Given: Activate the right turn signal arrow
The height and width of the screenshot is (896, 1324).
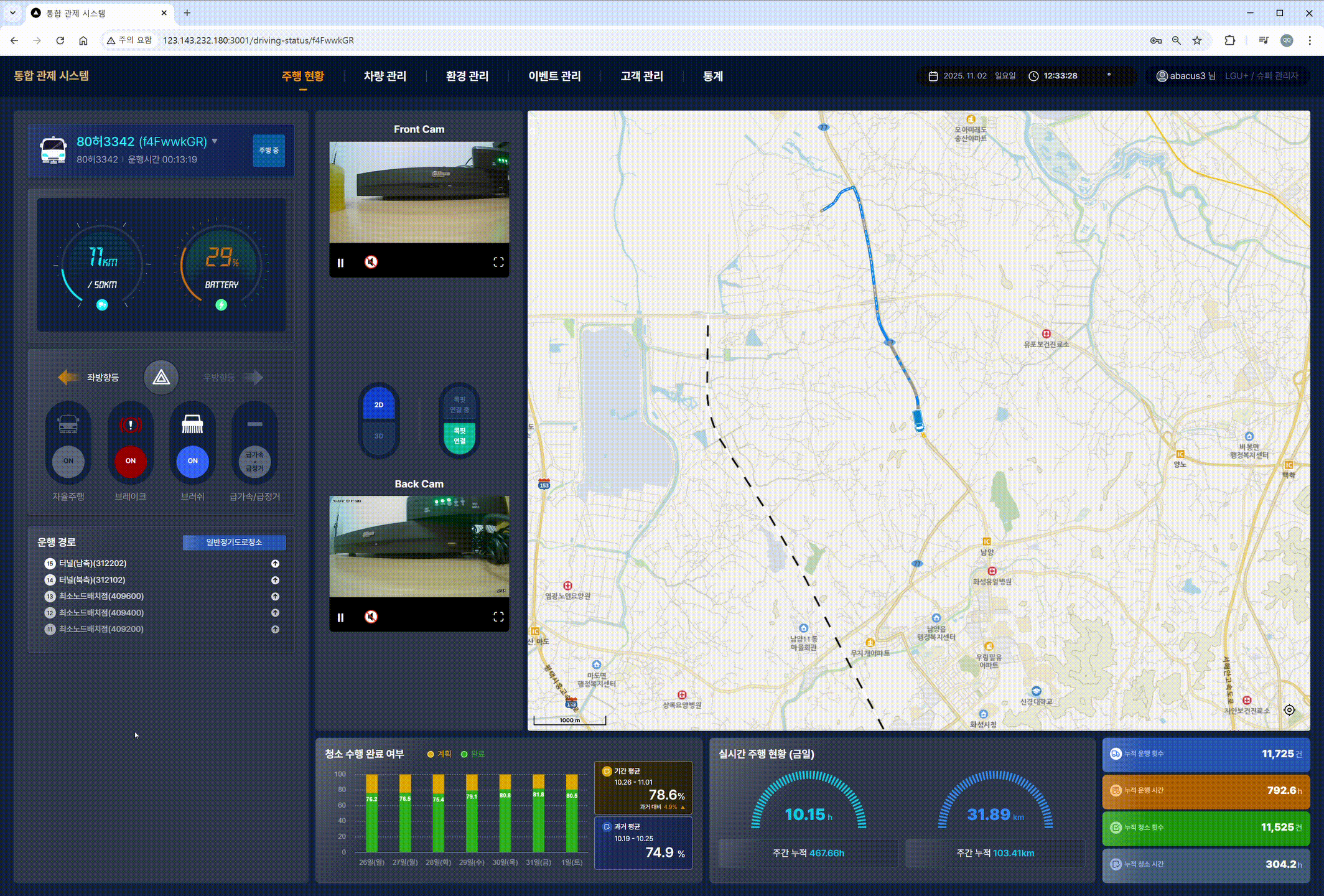Looking at the screenshot, I should 253,377.
